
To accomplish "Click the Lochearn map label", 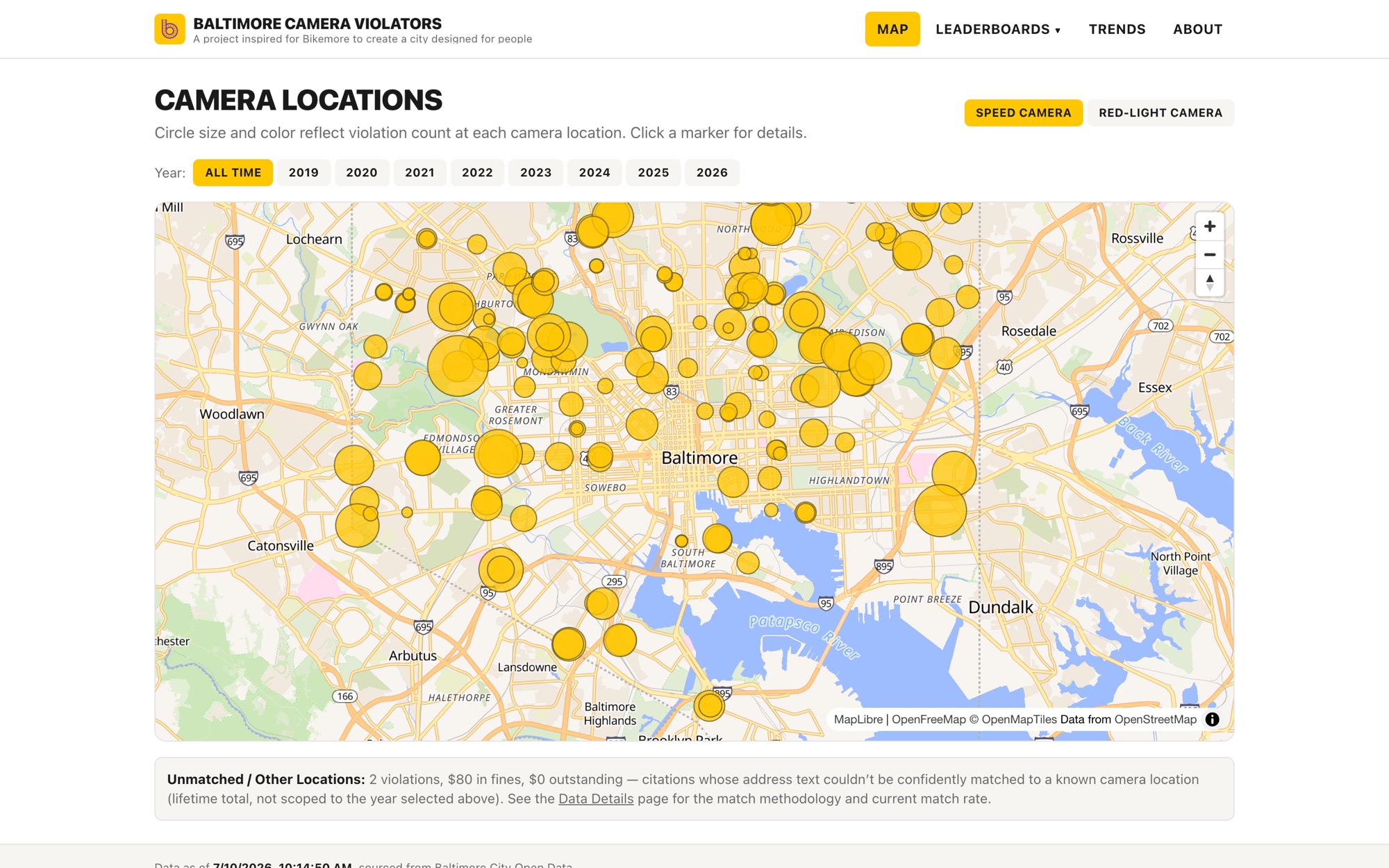I will (314, 239).
